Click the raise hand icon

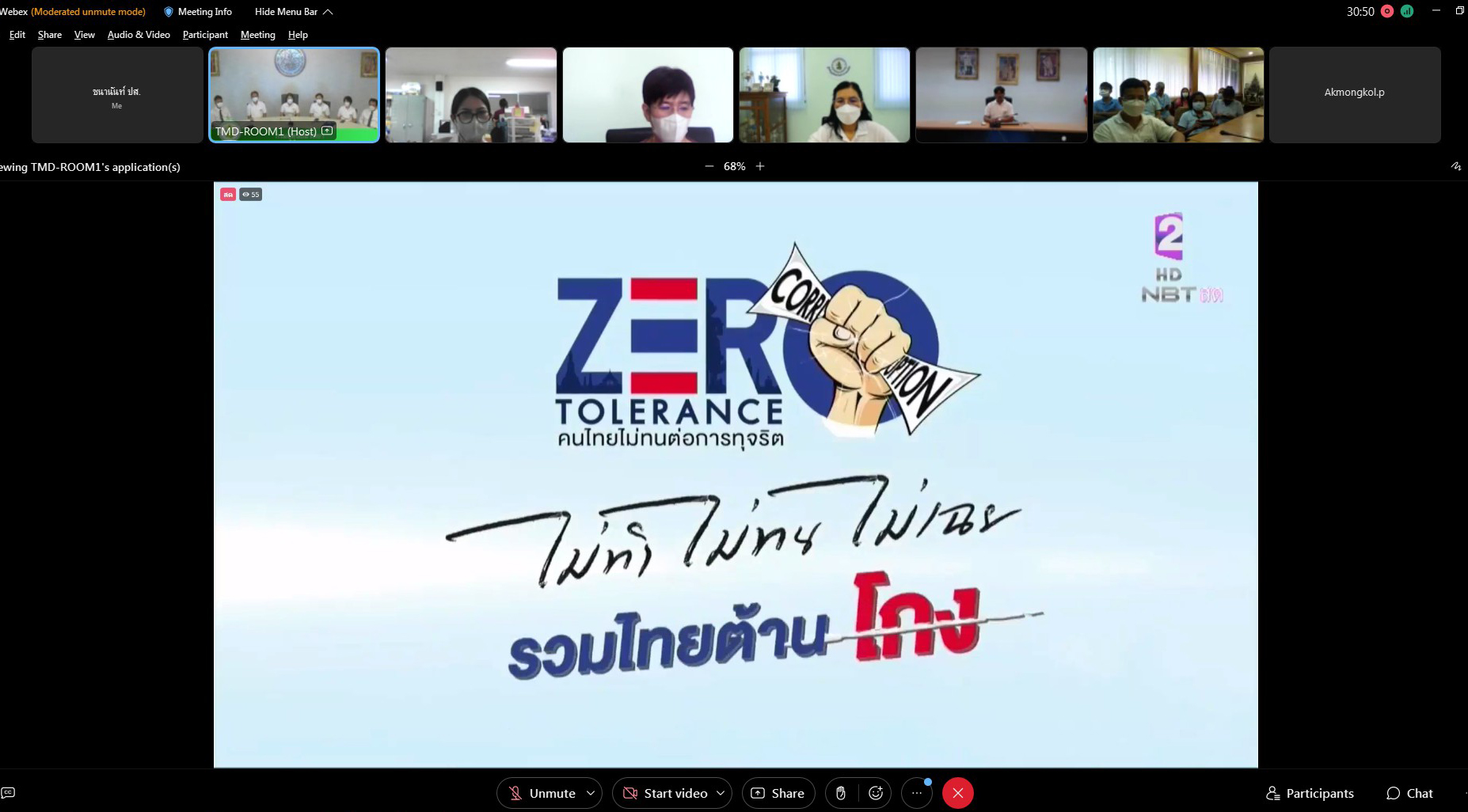[841, 793]
